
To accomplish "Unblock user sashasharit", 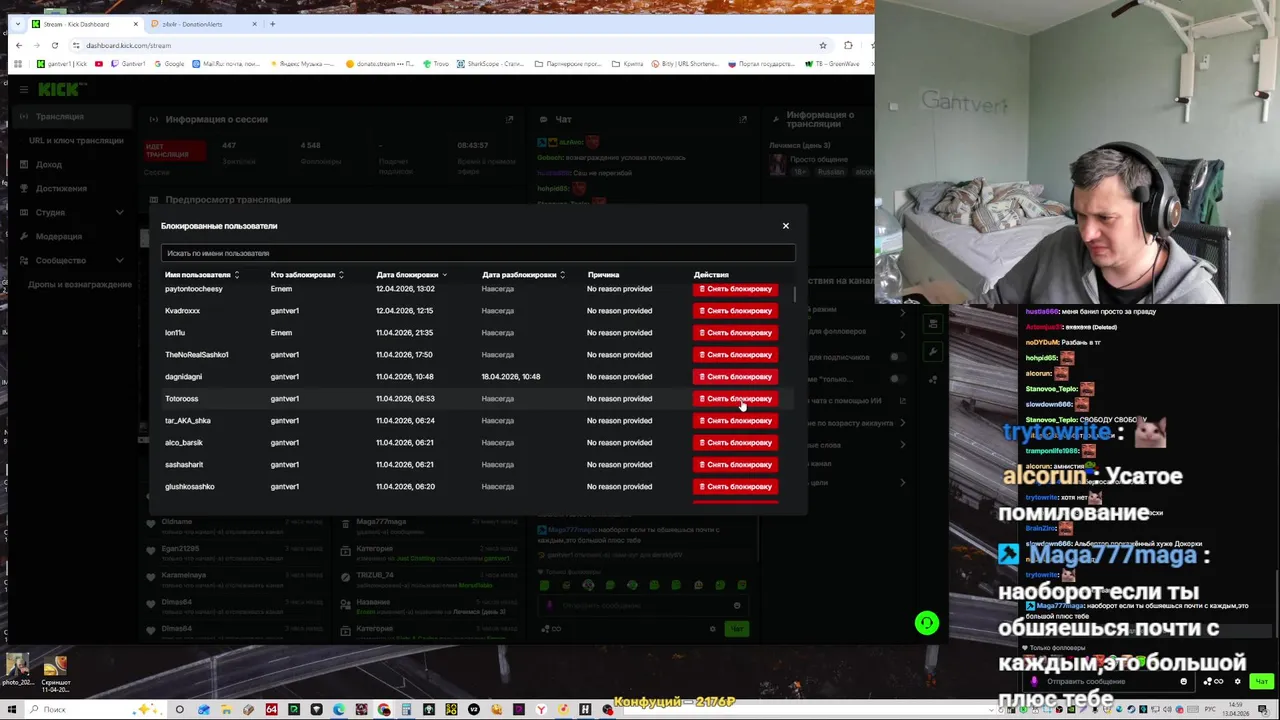I will pos(735,465).
